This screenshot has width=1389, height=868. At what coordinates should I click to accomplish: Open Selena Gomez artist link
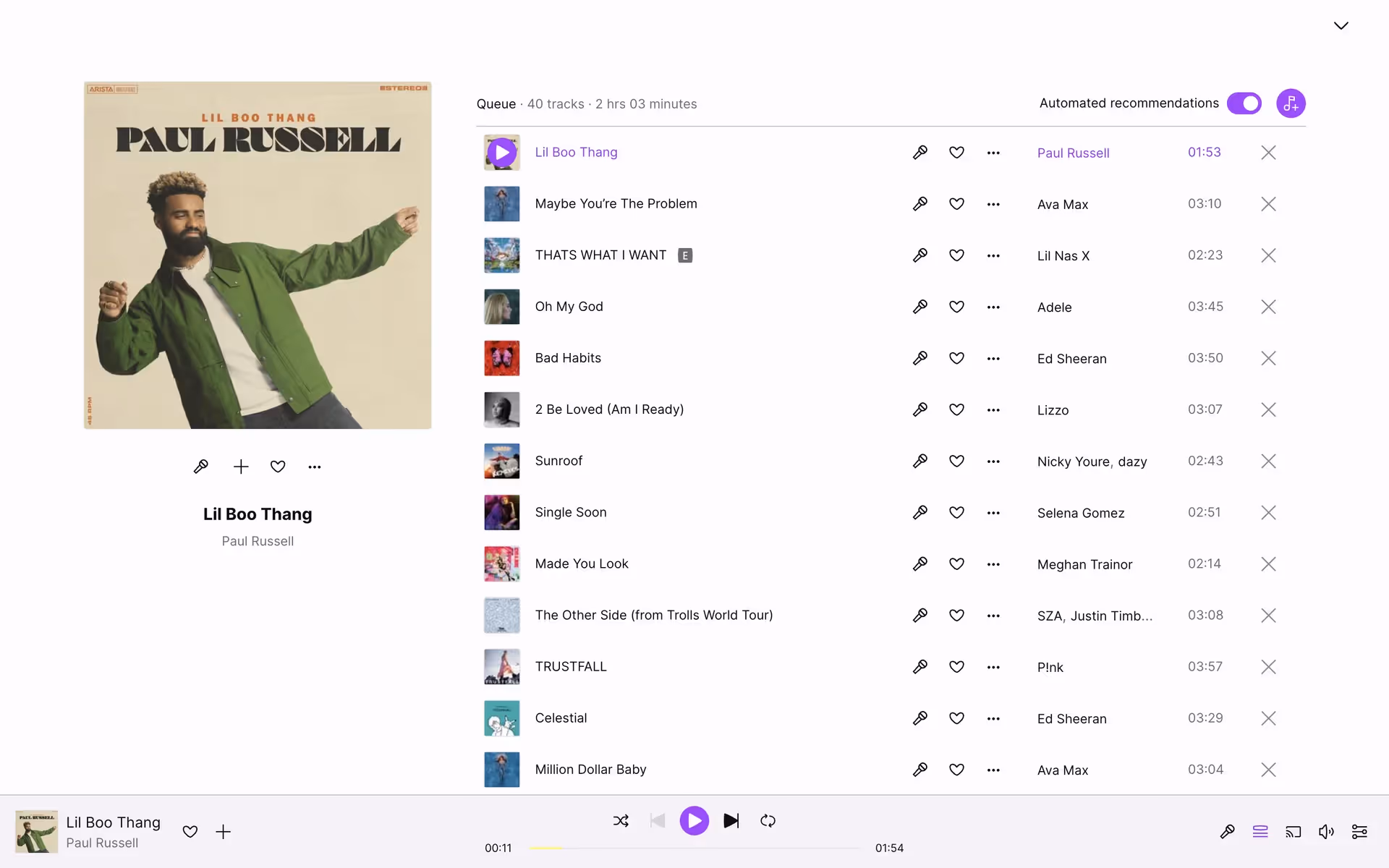1080,513
